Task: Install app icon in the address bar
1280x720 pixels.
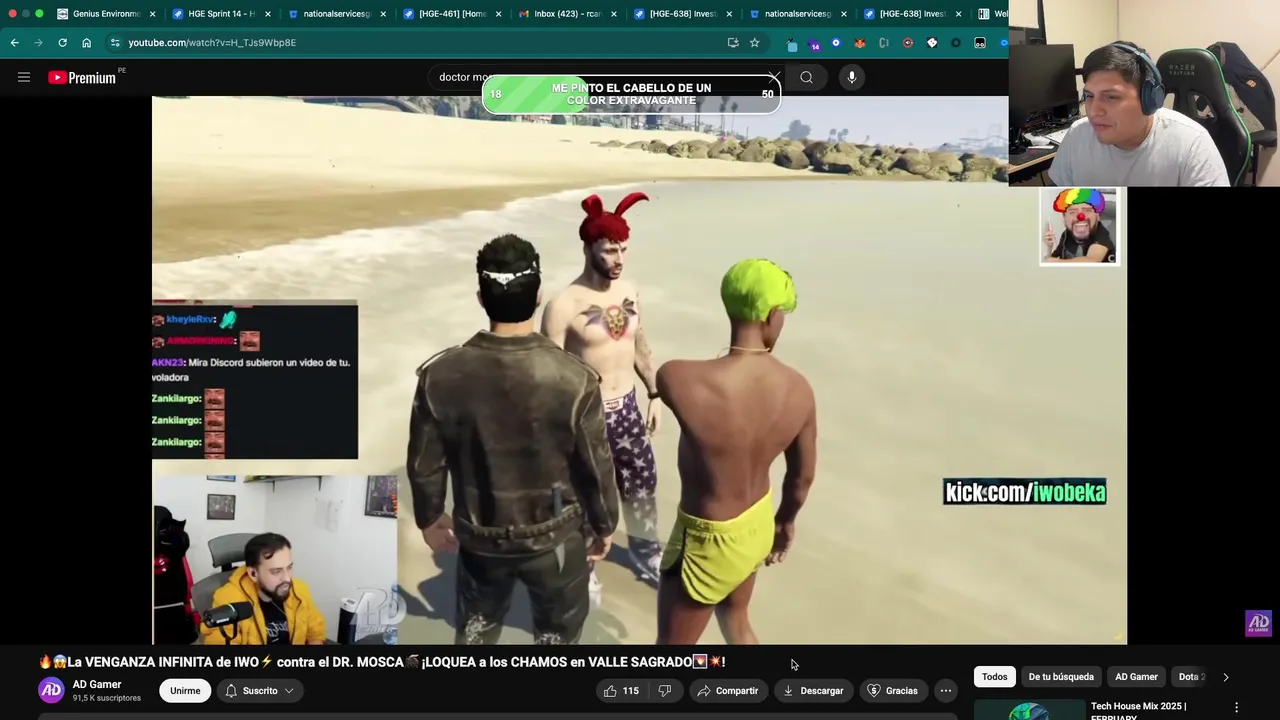Action: tap(733, 42)
